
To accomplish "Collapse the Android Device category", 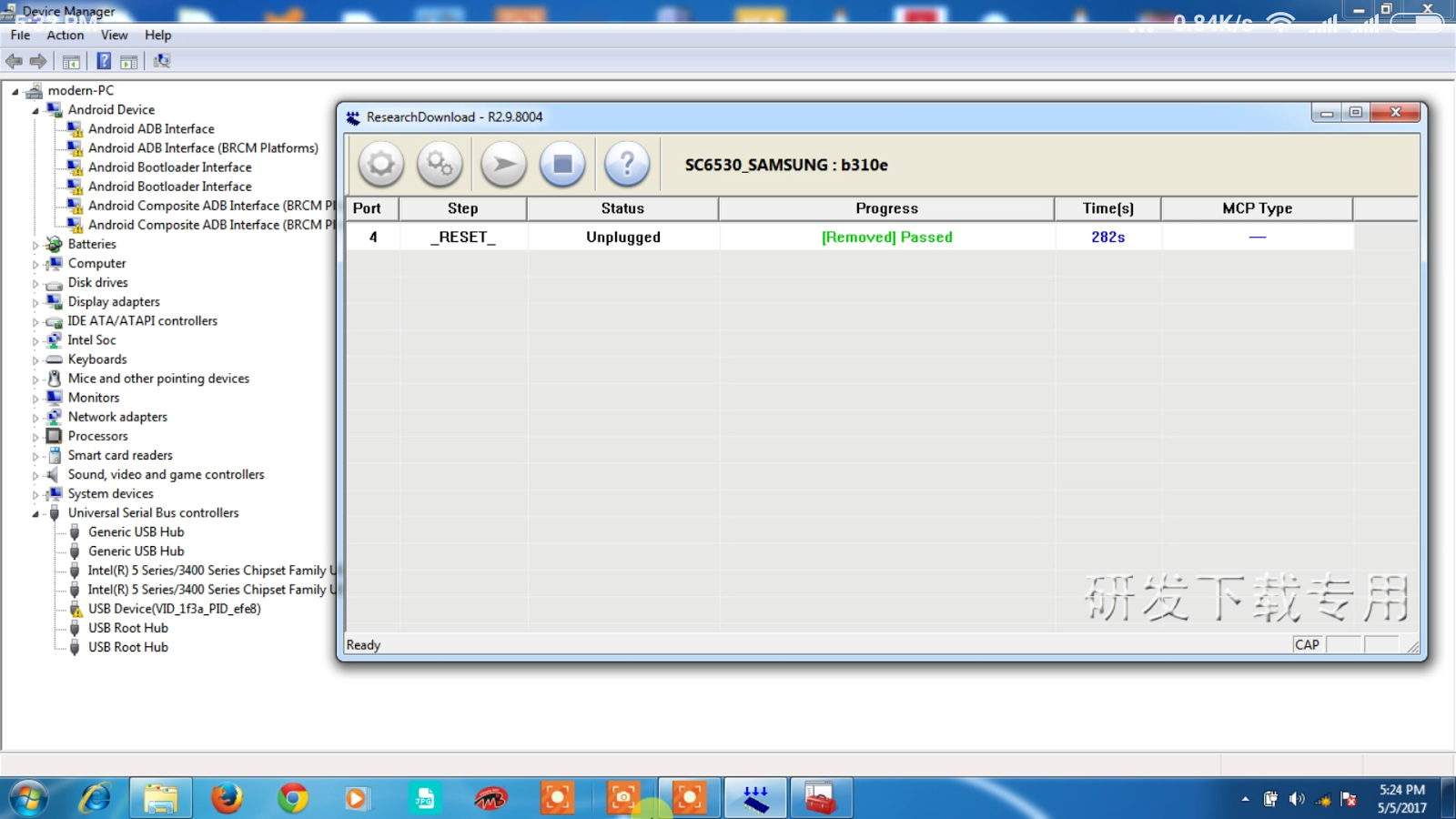I will click(x=35, y=110).
